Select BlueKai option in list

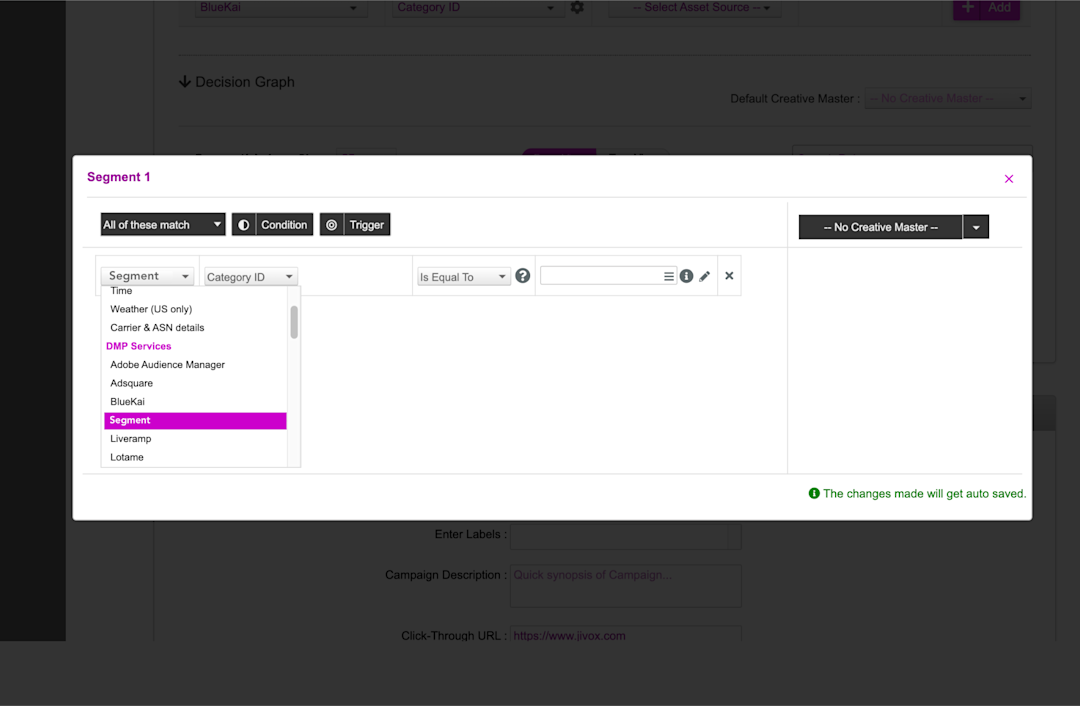(127, 402)
